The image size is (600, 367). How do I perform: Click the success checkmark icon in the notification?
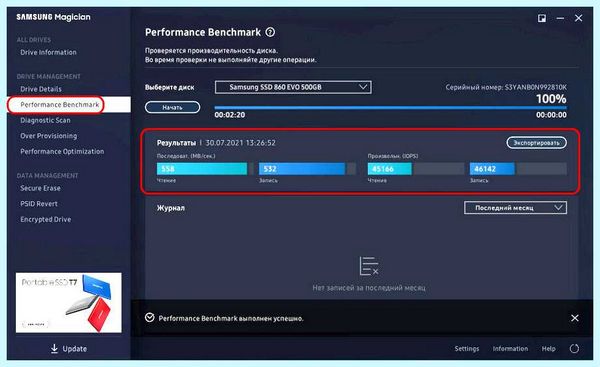pos(150,318)
